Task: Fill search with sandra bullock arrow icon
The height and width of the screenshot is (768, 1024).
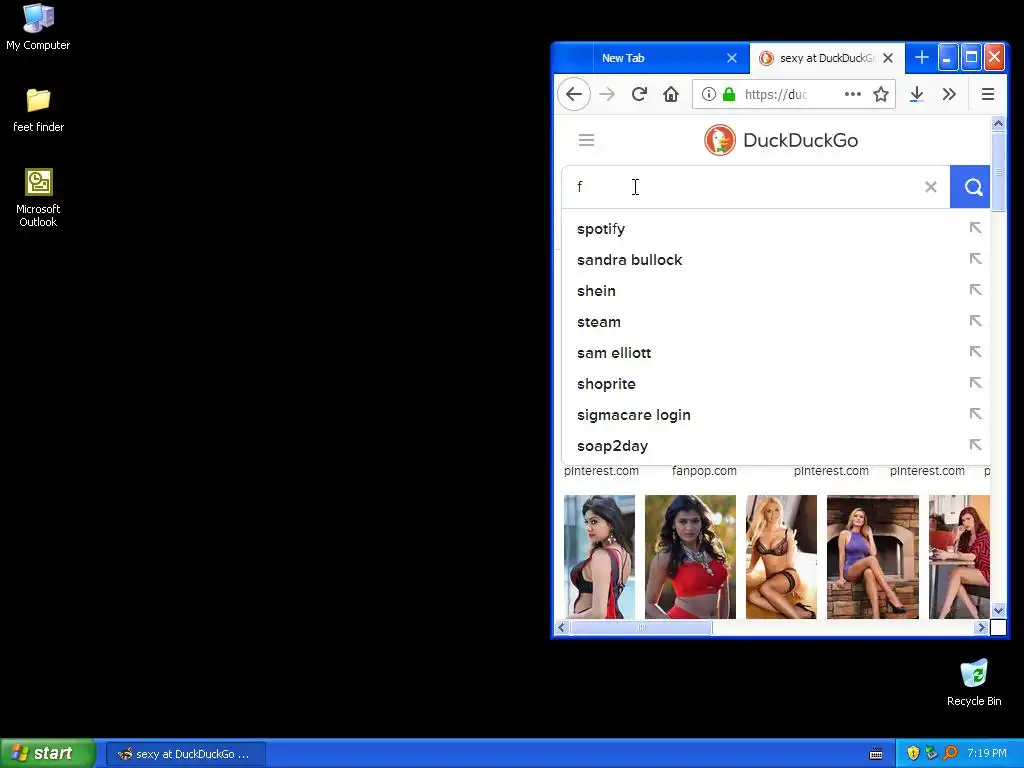Action: tap(975, 259)
